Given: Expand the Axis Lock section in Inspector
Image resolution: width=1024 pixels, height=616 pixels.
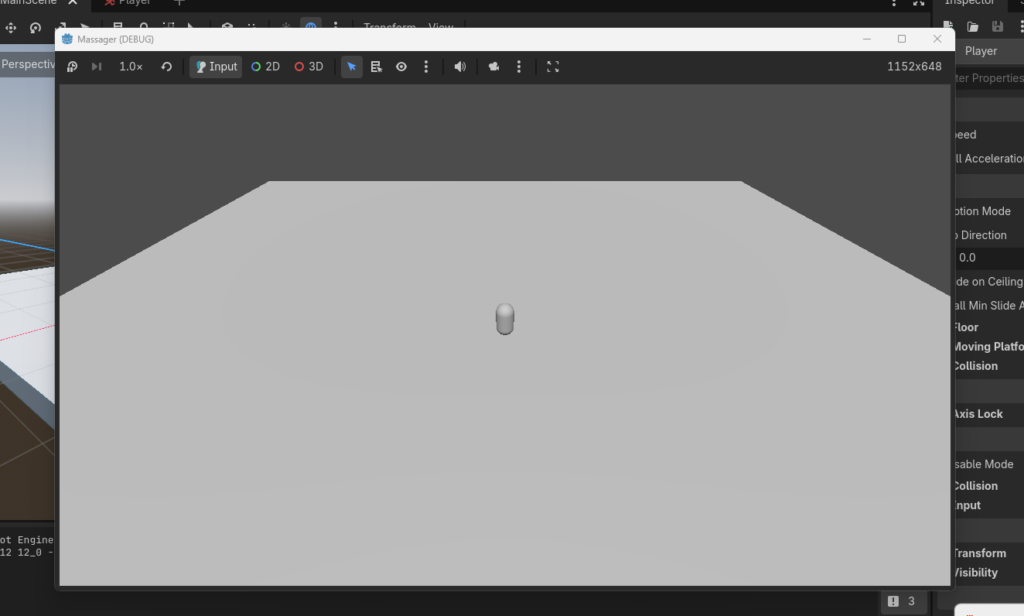Looking at the screenshot, I should (x=978, y=414).
